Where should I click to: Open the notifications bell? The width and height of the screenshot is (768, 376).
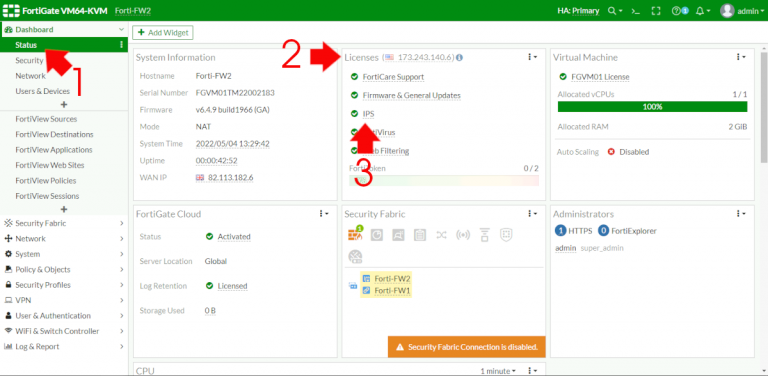(700, 11)
